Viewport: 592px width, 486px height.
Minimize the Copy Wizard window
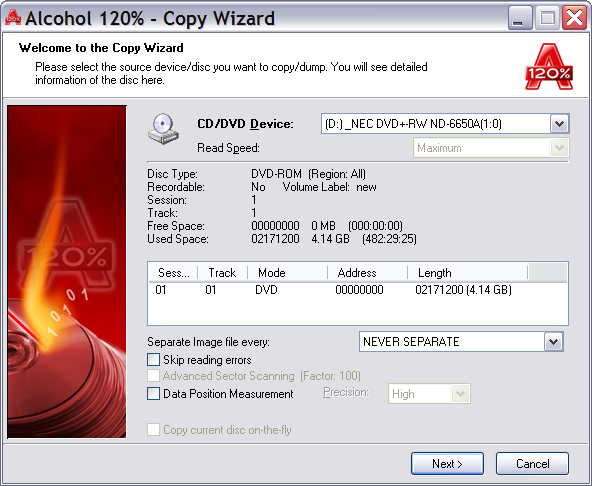[520, 18]
